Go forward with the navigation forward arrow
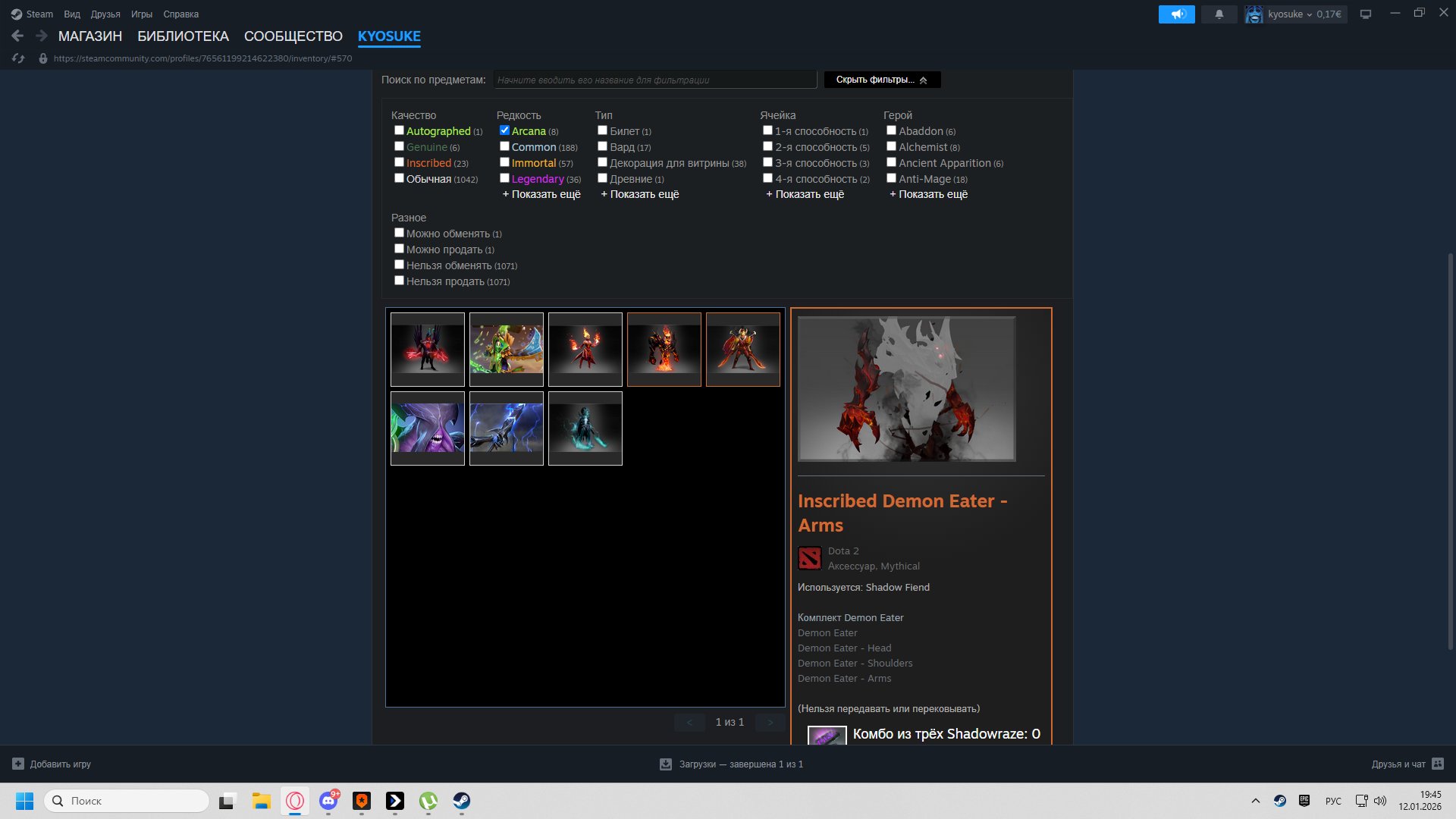 pos(42,36)
